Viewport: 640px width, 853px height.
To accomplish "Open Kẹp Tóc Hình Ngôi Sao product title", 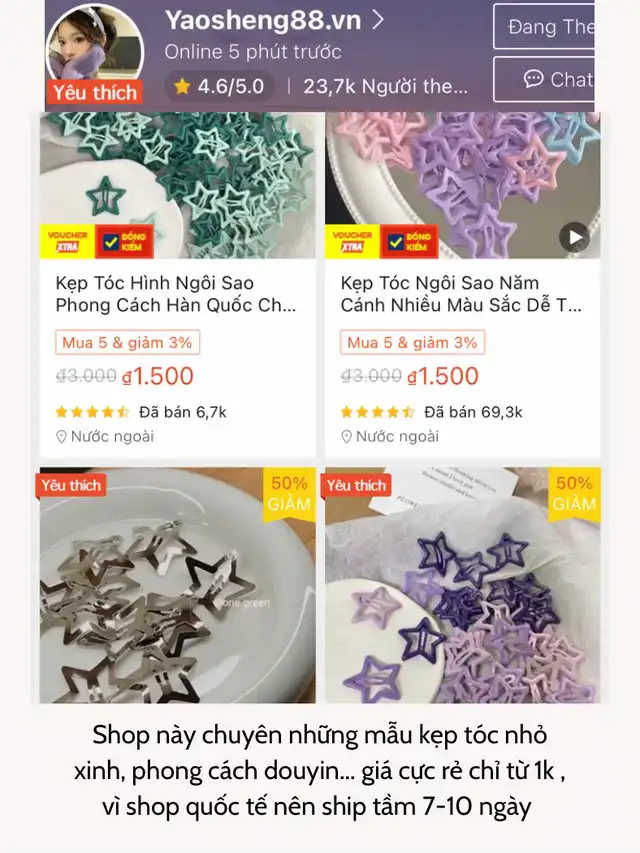I will click(176, 294).
